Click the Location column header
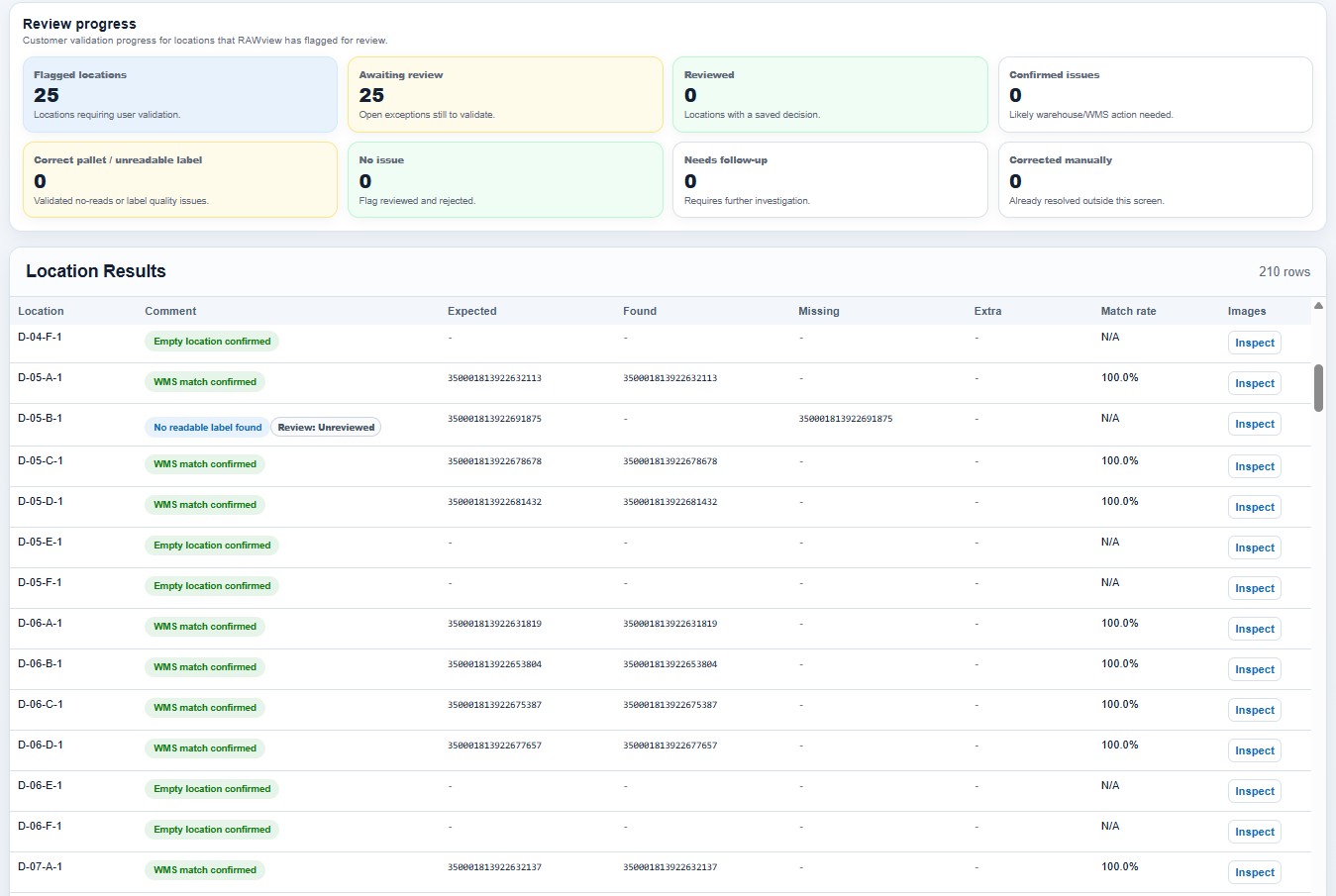The image size is (1336, 896). pos(41,311)
